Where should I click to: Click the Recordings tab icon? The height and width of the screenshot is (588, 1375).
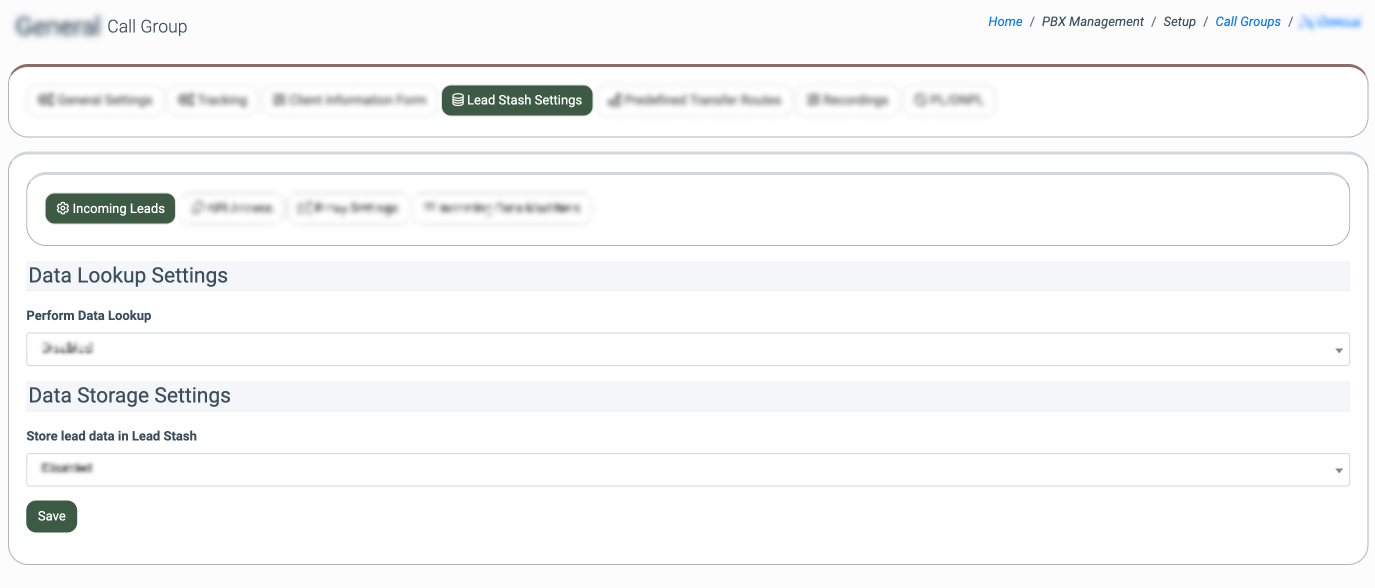(x=813, y=100)
